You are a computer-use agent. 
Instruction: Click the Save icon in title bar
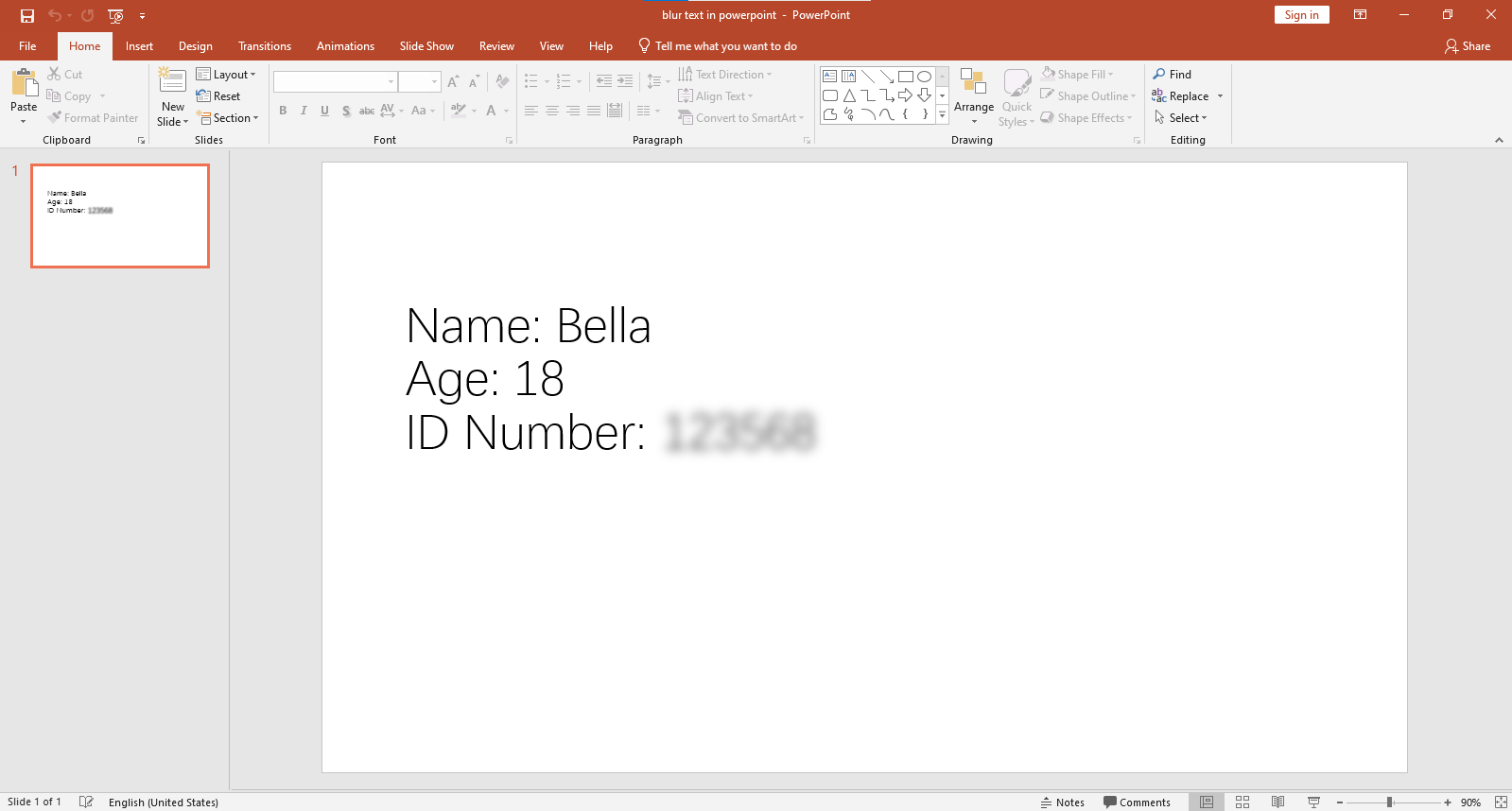click(27, 15)
